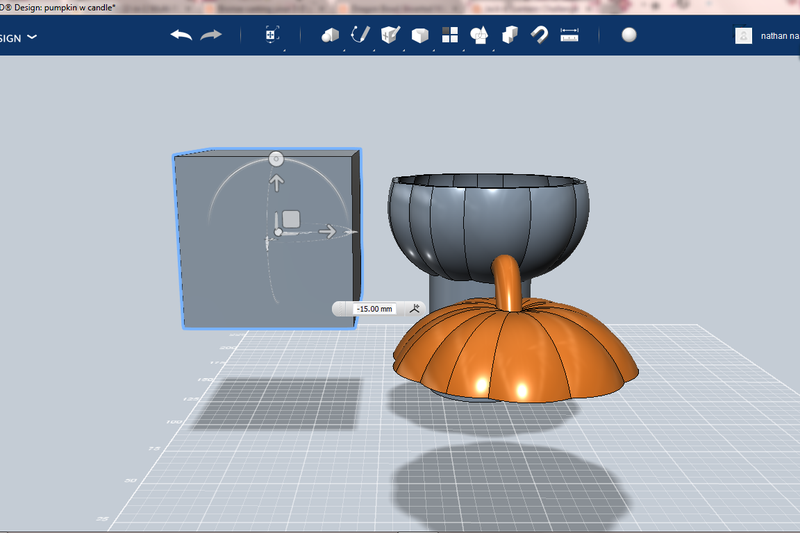Click the Undo arrow in the toolbar
The height and width of the screenshot is (533, 800).
click(181, 35)
